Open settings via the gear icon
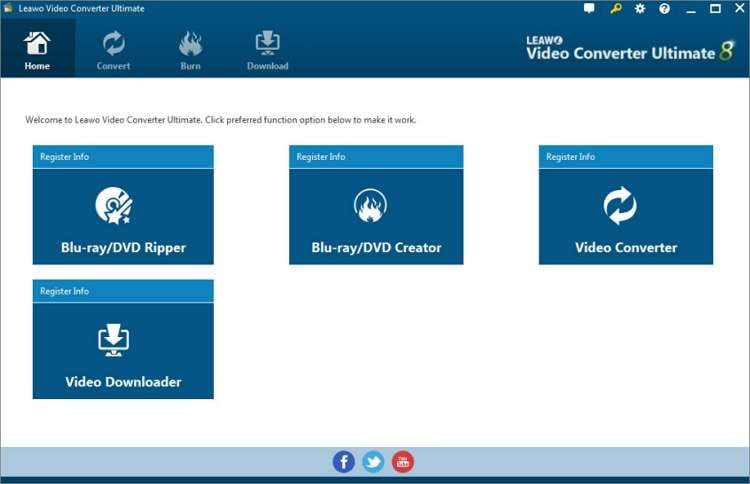Viewport: 750px width, 484px height. pyautogui.click(x=640, y=9)
